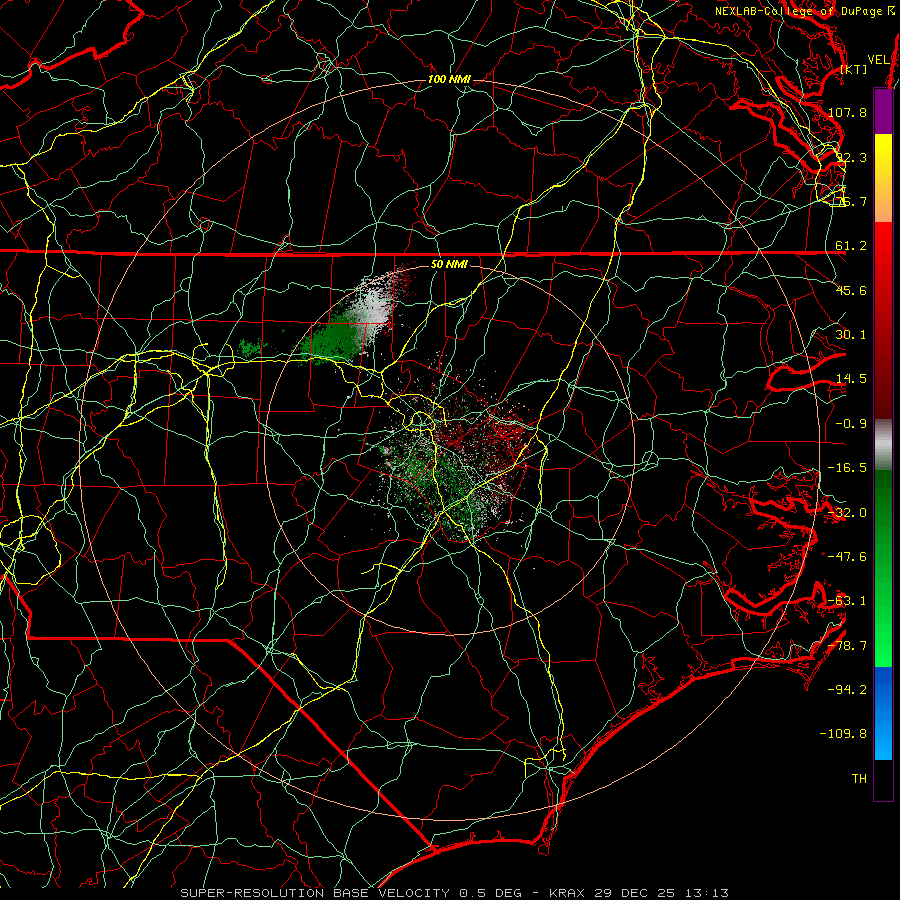Pick the purple segment of velocity color bar
The width and height of the screenshot is (900, 900).
[x=883, y=111]
